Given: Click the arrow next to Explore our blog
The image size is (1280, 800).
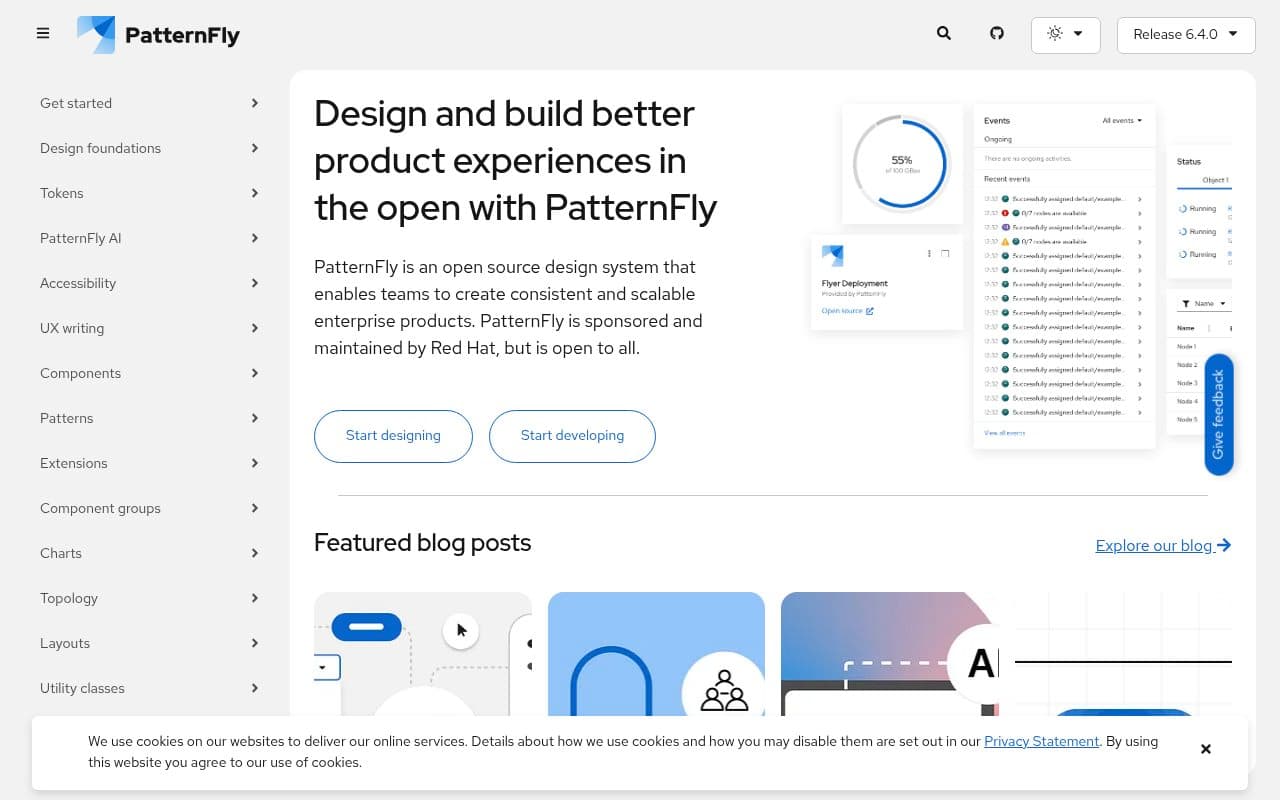Looking at the screenshot, I should [1223, 545].
